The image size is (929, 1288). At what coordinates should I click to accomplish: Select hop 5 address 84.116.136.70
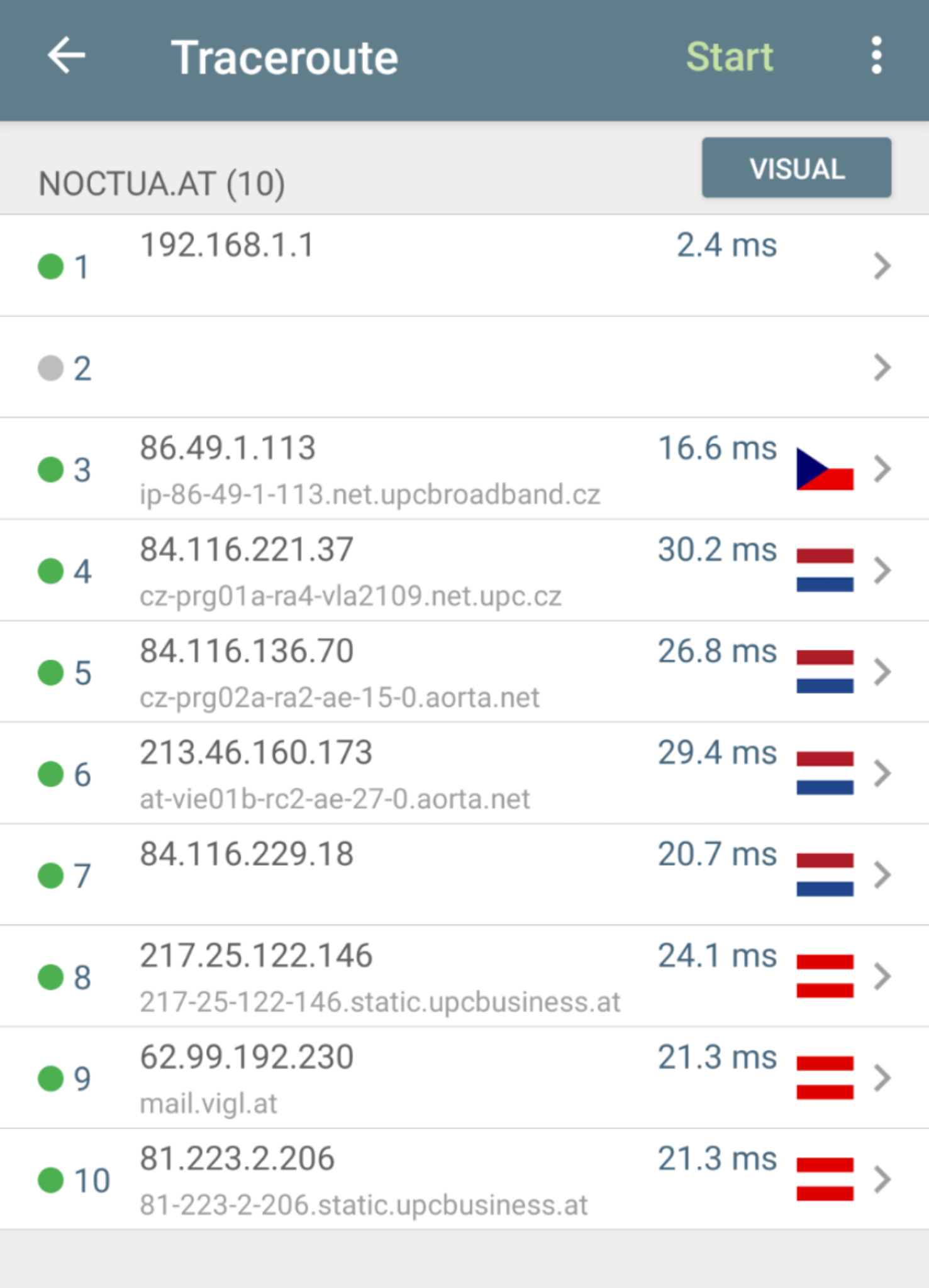247,652
